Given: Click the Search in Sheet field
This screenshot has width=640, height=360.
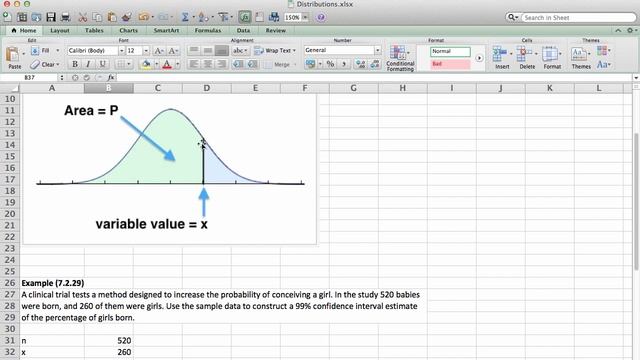Looking at the screenshot, I should 578,18.
